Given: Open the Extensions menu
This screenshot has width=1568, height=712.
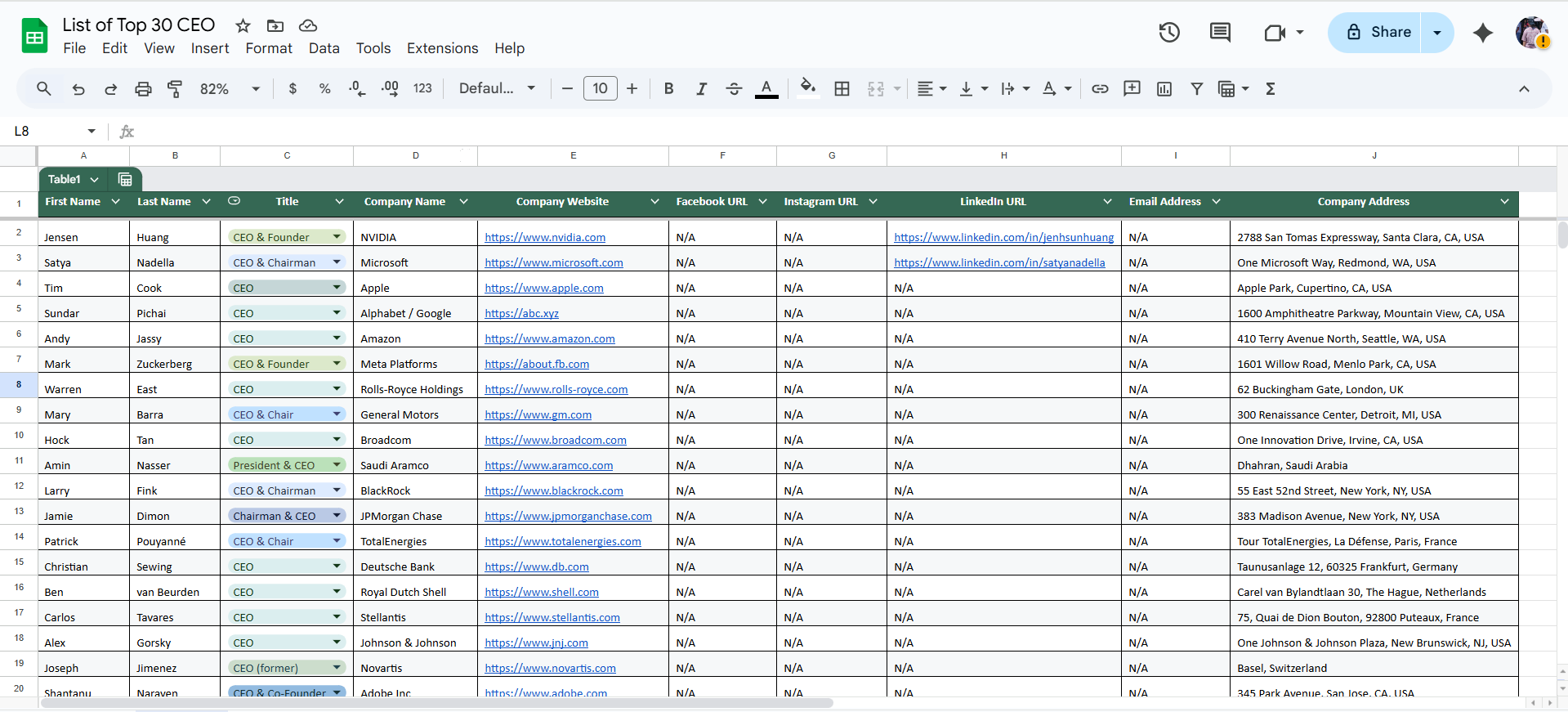Looking at the screenshot, I should pos(442,48).
